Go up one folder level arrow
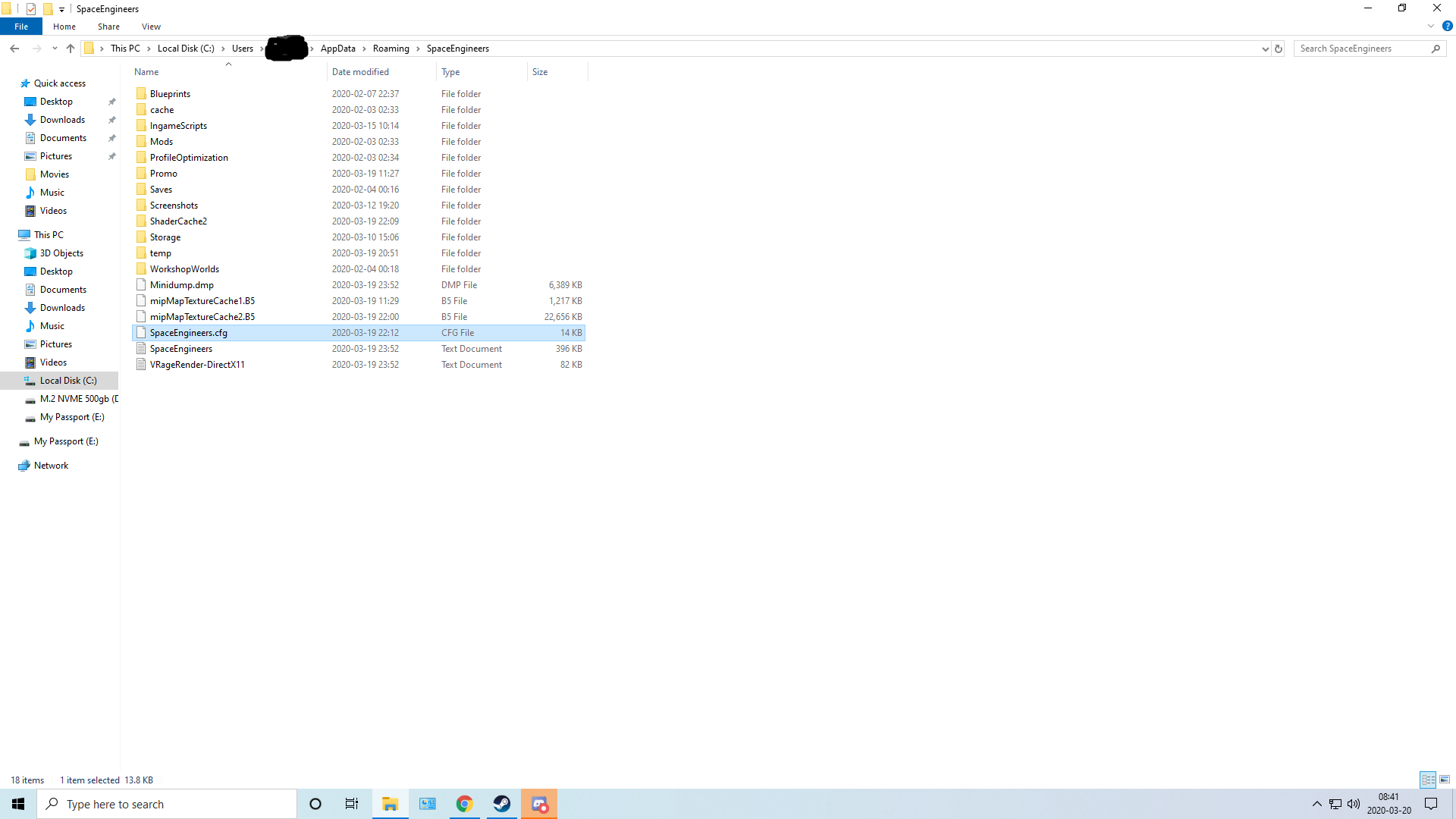Screen dimensions: 1456x819 (71, 49)
